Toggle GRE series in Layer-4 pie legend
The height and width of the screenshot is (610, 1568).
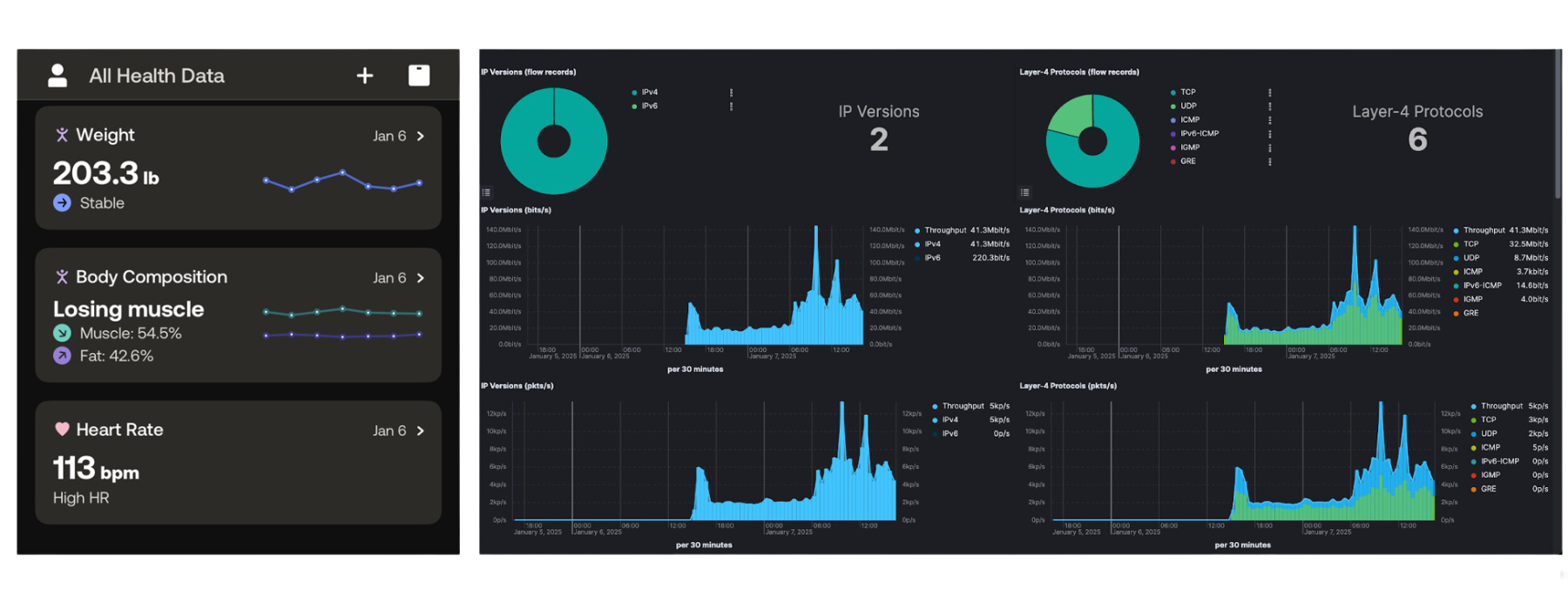1184,161
